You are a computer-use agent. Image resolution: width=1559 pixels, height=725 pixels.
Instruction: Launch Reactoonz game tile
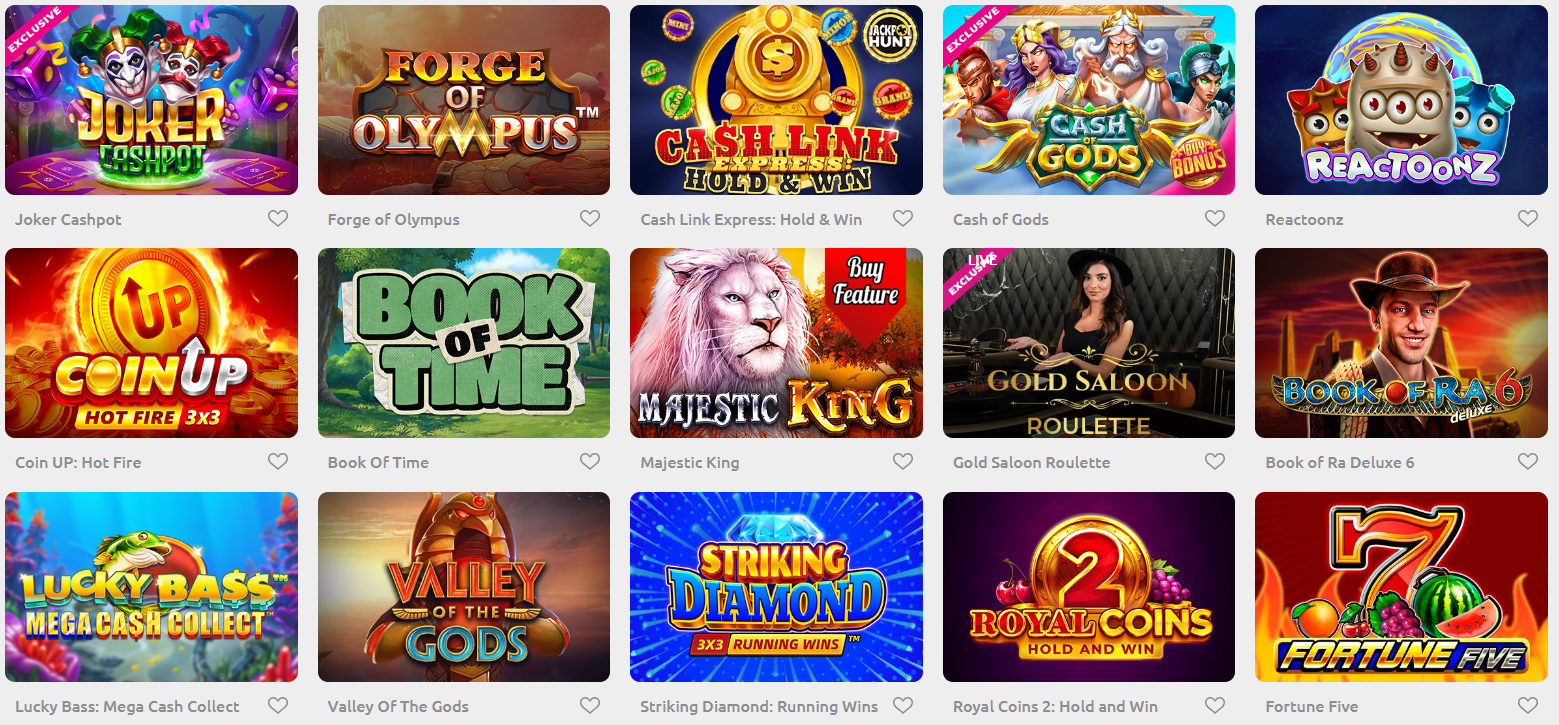1401,100
